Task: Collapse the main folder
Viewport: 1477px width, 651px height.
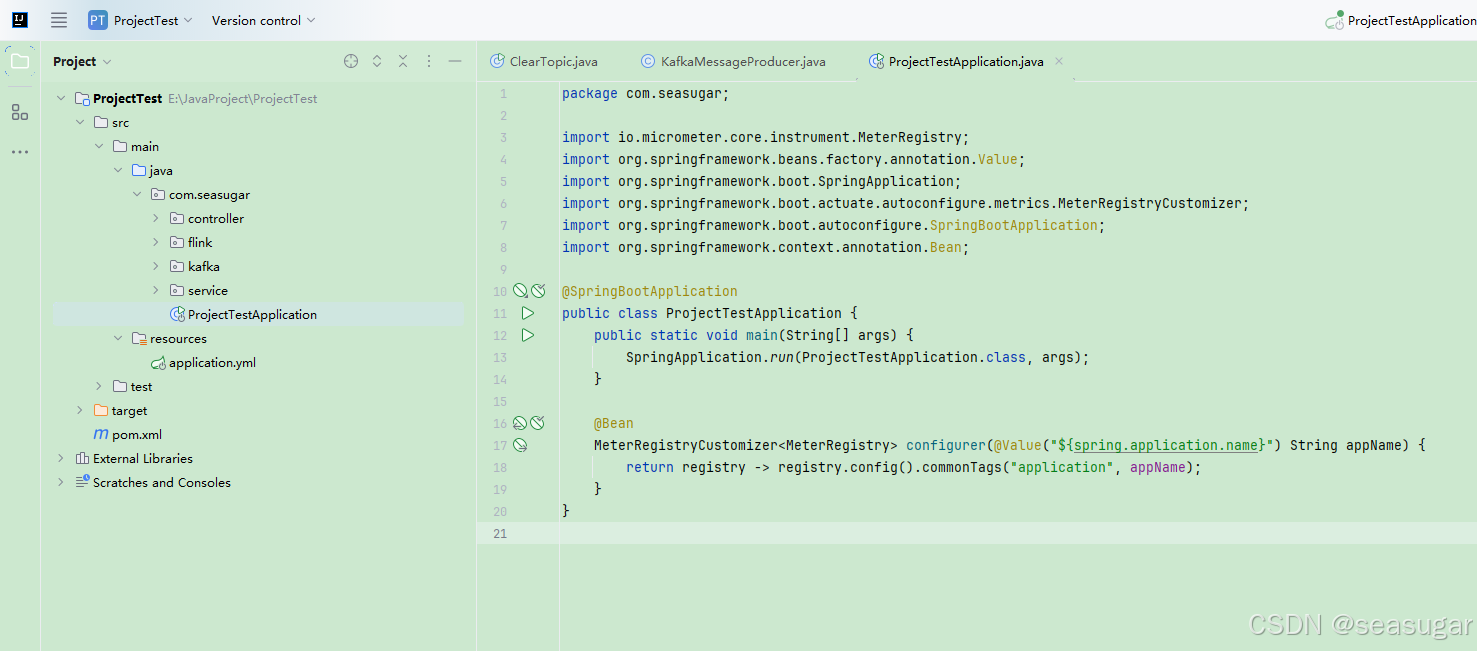Action: coord(99,147)
